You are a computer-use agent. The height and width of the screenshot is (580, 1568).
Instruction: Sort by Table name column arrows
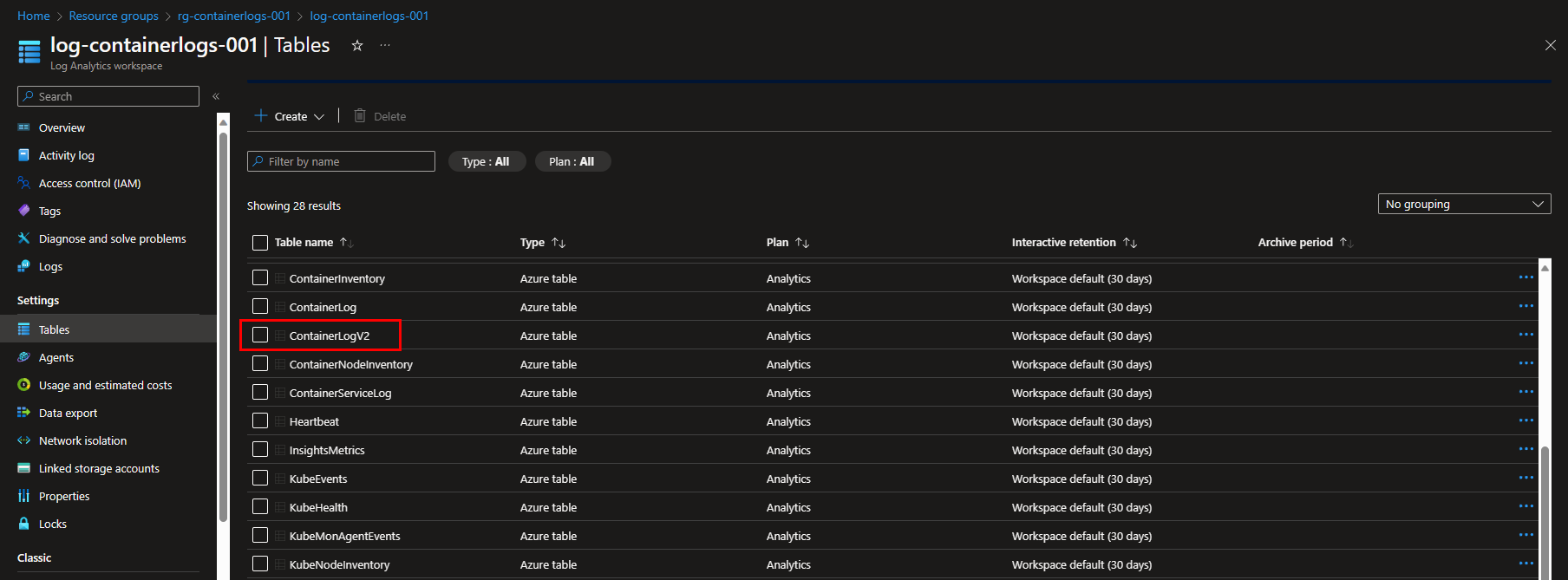tap(346, 243)
